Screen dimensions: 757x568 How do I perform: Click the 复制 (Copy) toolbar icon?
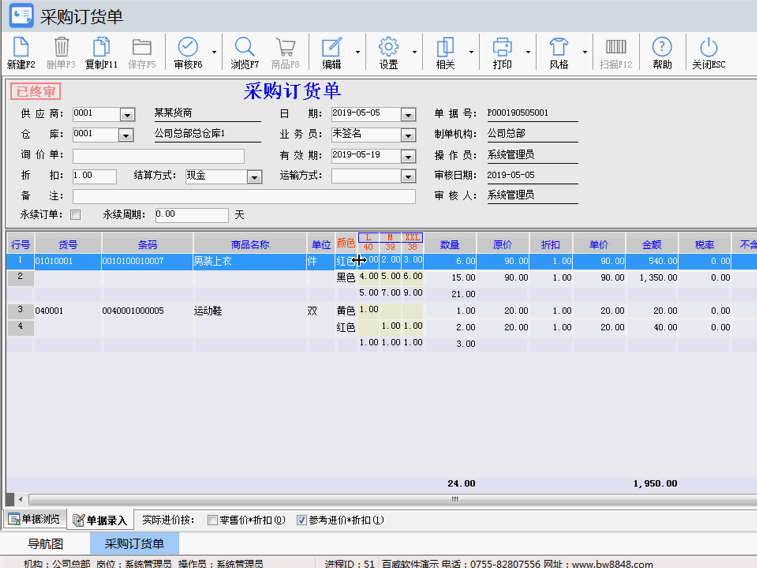101,48
